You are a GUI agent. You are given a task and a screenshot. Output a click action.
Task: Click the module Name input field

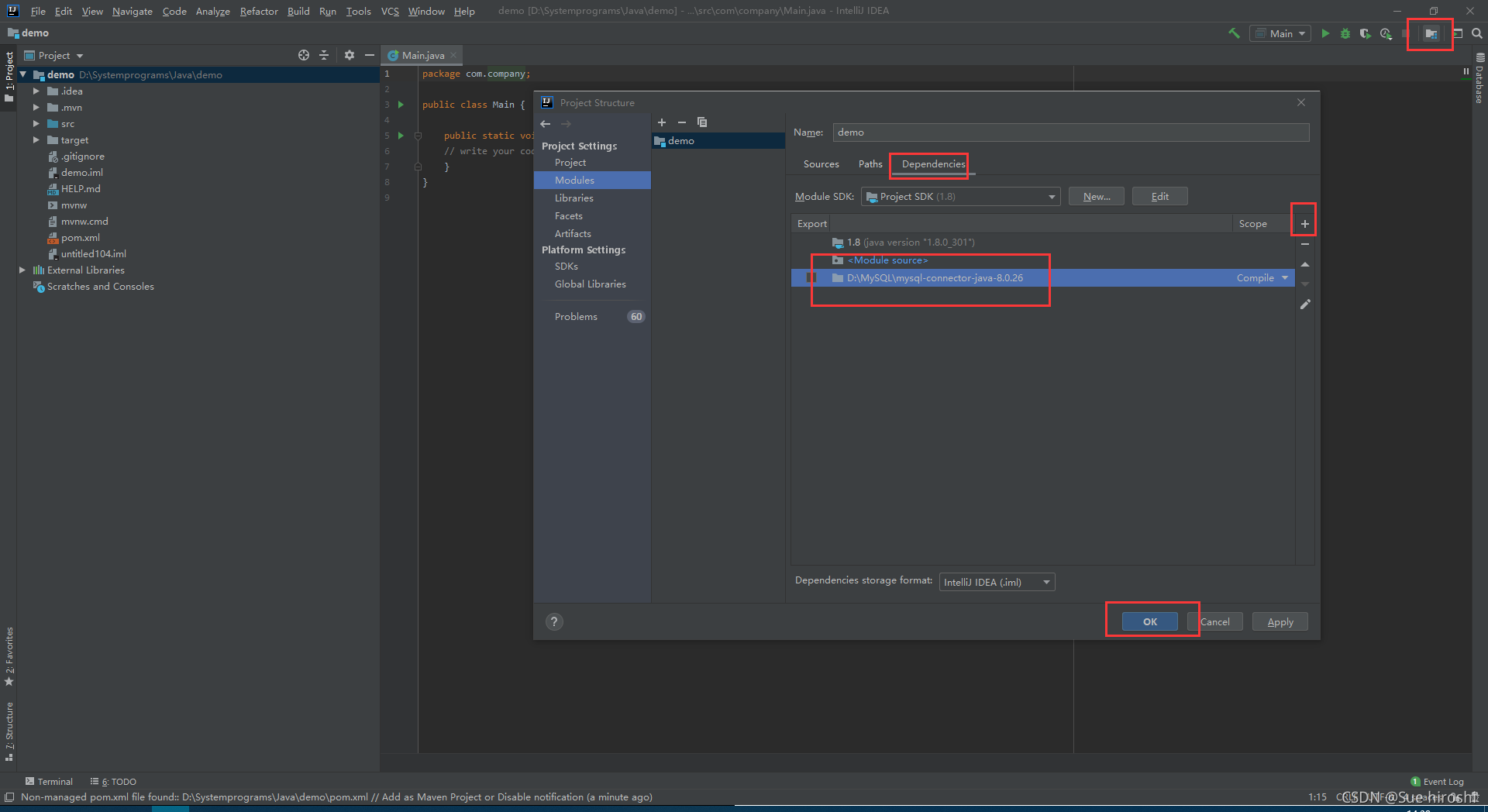1071,132
